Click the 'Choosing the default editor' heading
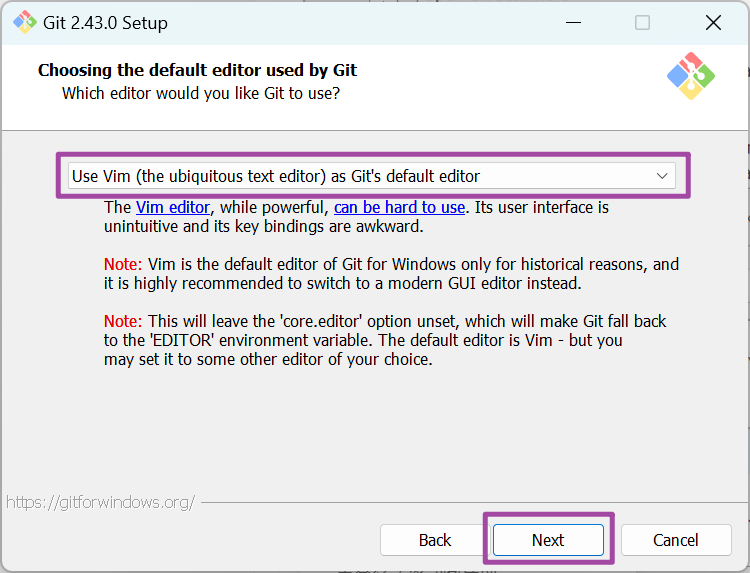 pyautogui.click(x=197, y=70)
